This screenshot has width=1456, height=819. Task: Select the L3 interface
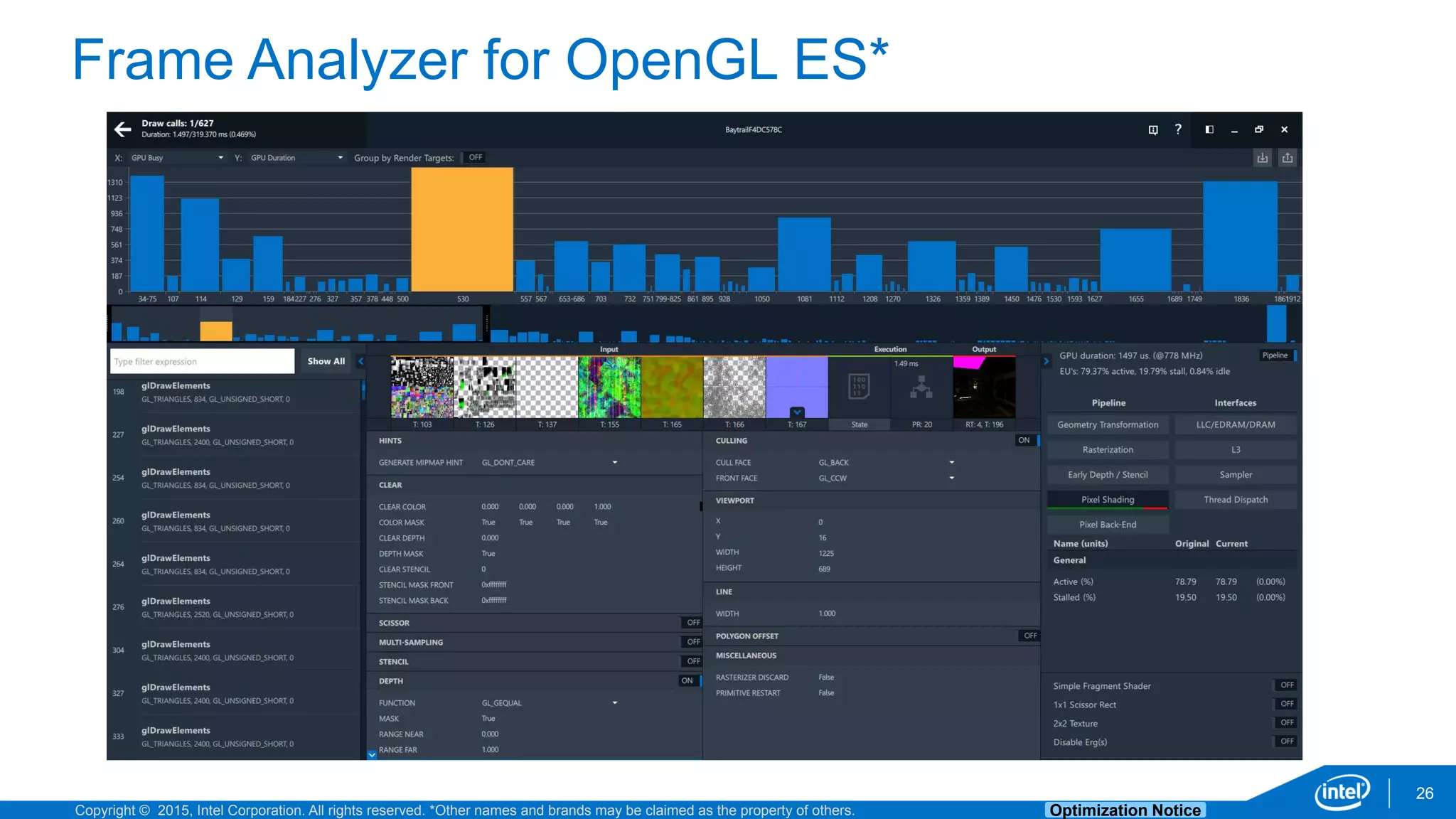point(1236,450)
